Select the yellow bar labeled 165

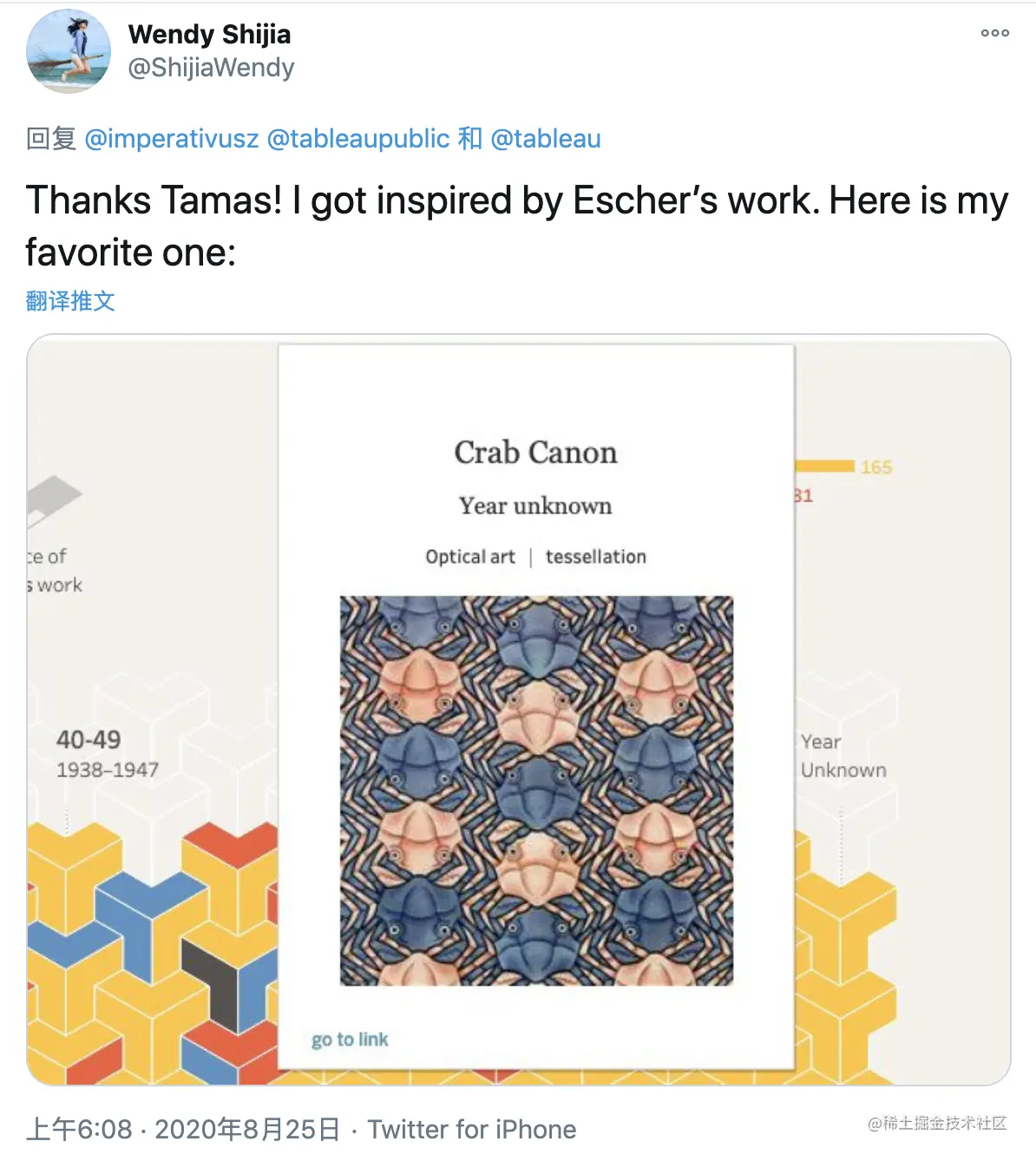pos(825,466)
